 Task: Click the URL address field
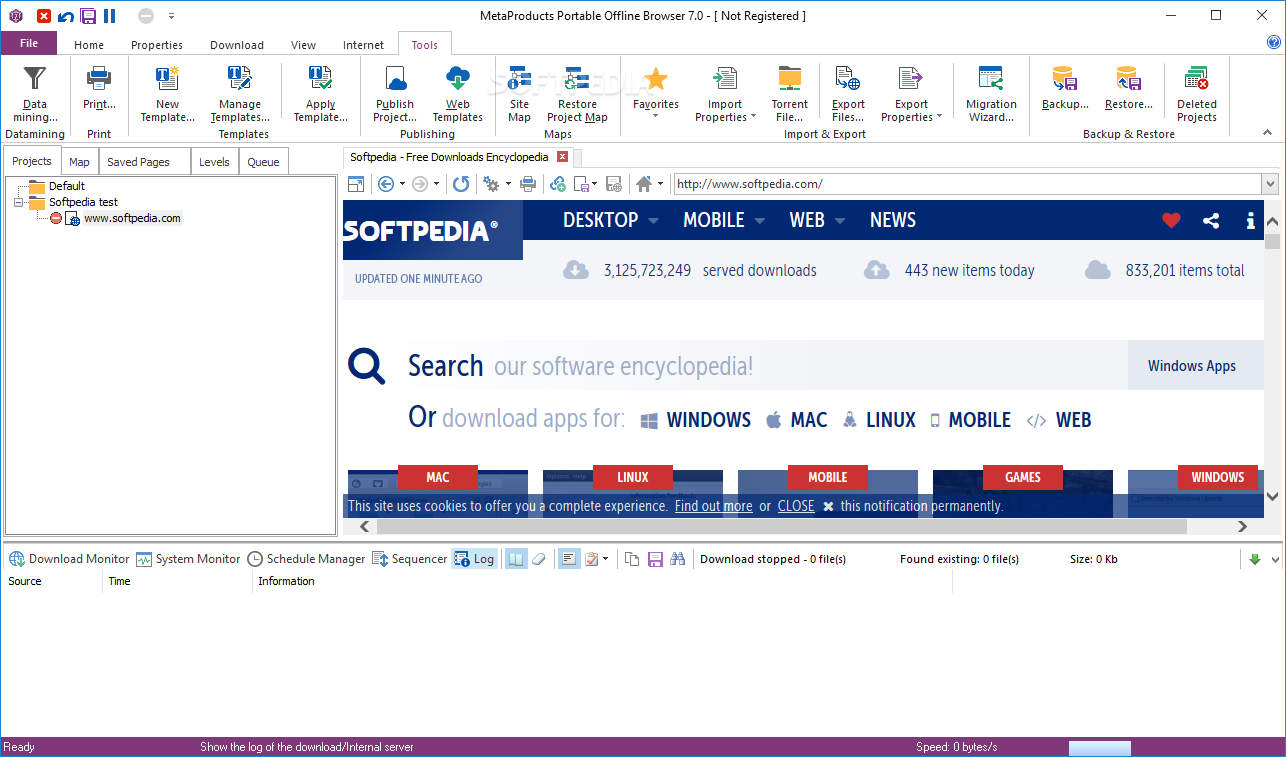tap(967, 184)
